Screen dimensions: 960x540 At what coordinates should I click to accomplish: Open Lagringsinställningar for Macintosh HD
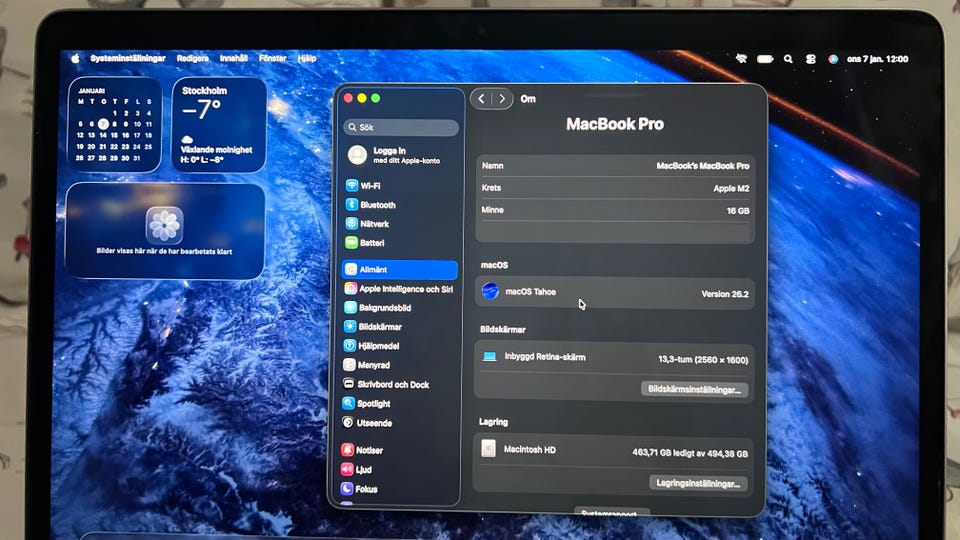(x=697, y=483)
